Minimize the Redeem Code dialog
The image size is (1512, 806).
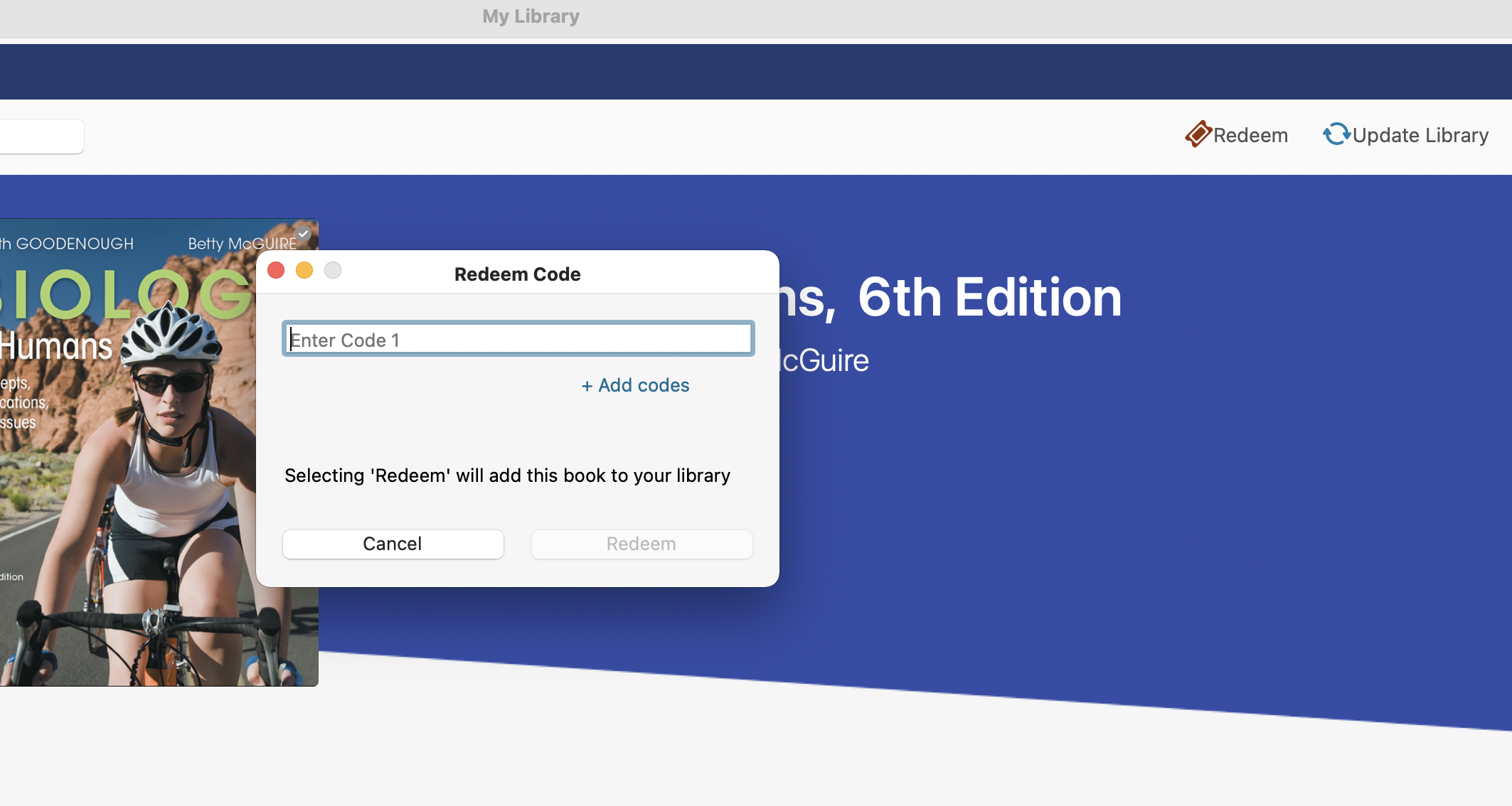(304, 270)
